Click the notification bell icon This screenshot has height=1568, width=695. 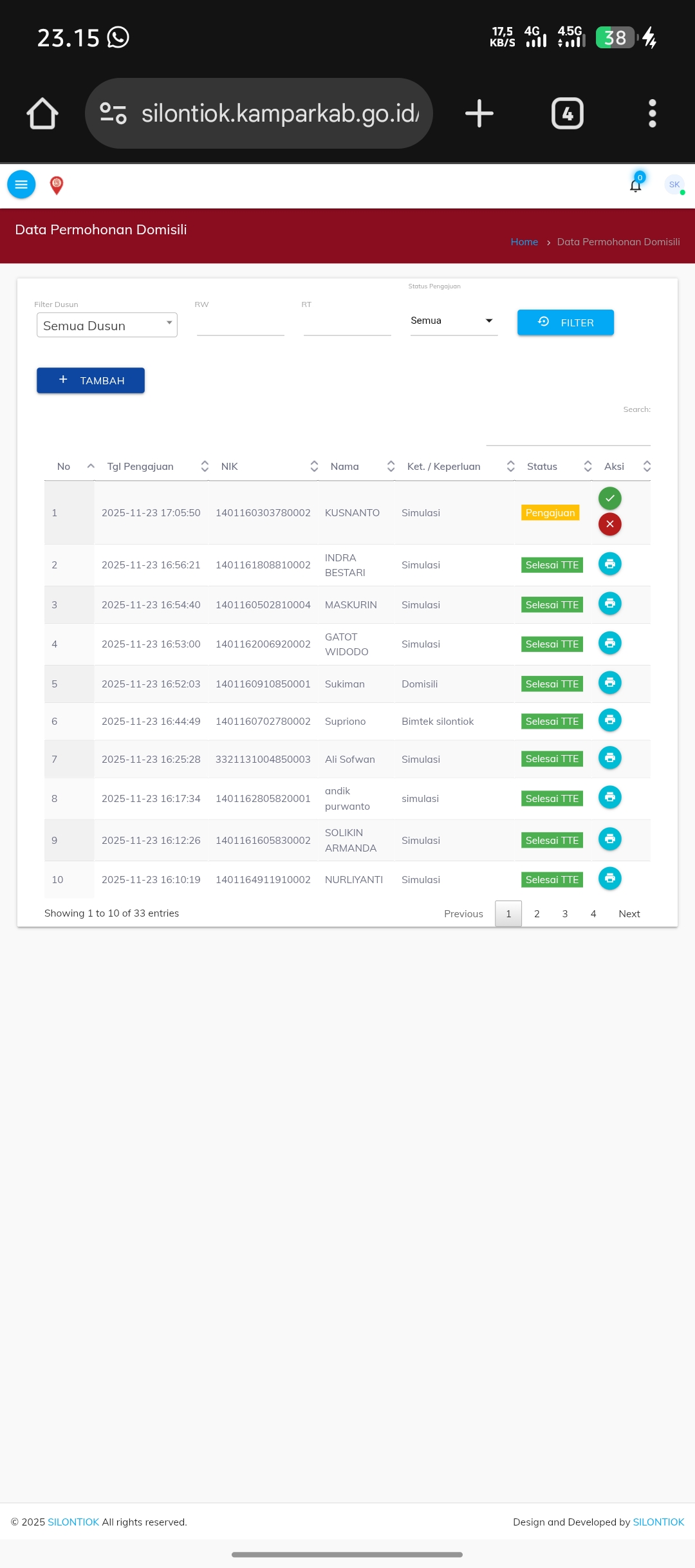pos(636,185)
